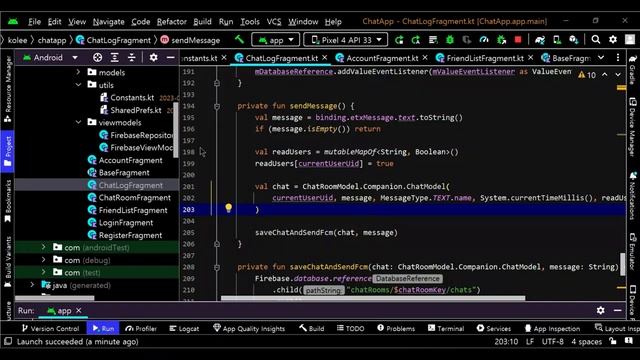The height and width of the screenshot is (360, 640).
Task: Click Select Opened File target icon
Action: (x=98, y=58)
